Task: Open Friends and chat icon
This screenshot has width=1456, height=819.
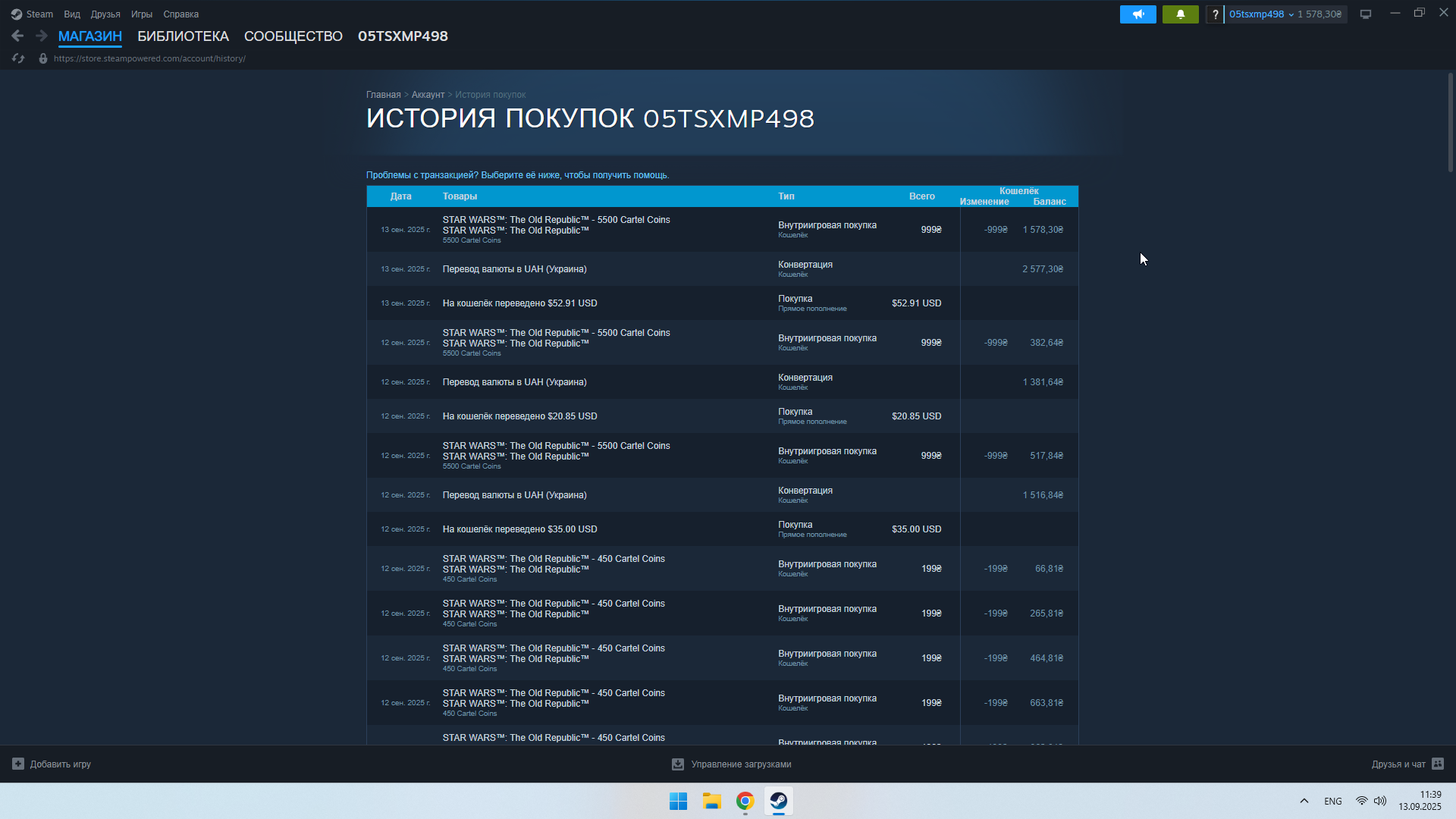Action: coord(1438,764)
